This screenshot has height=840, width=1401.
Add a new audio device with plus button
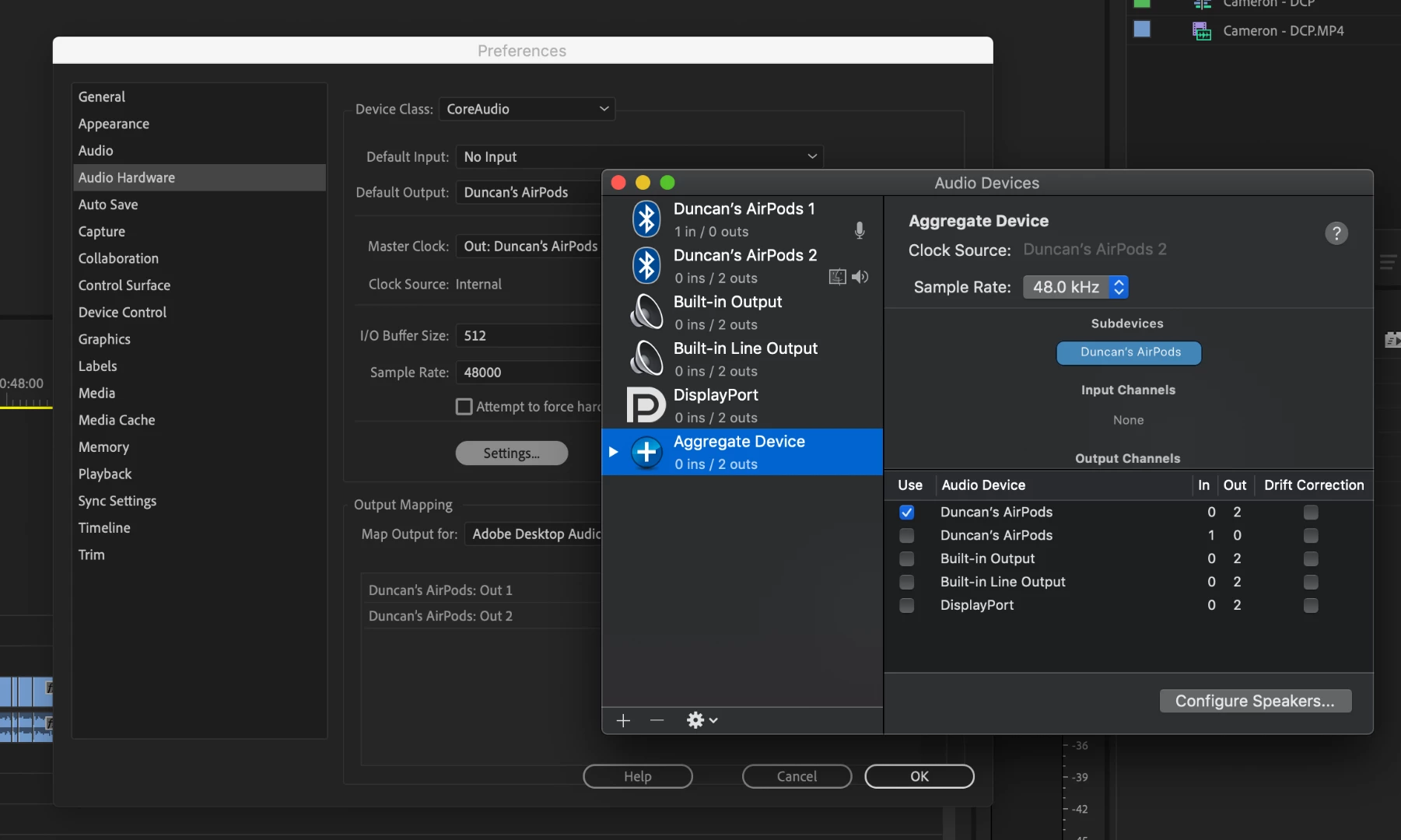click(623, 721)
